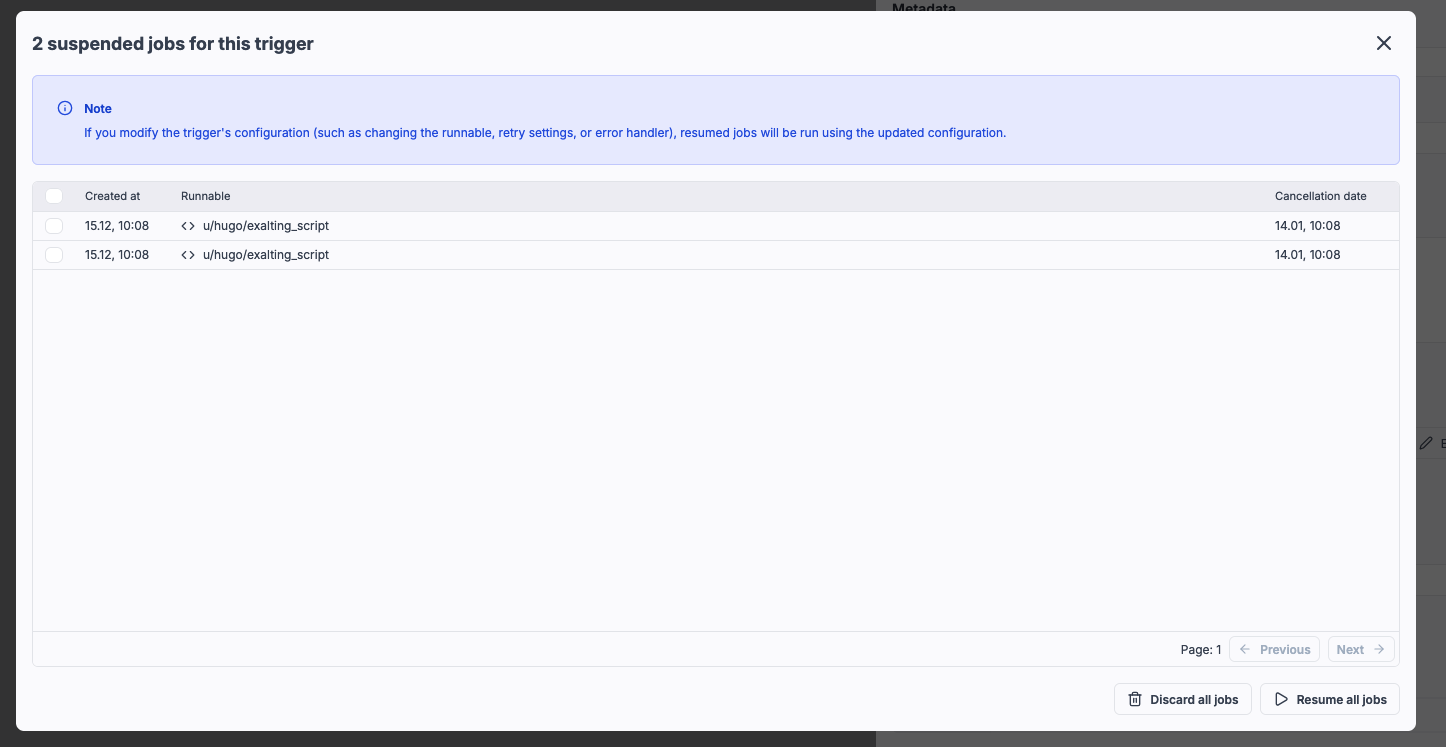Viewport: 1446px width, 747px height.
Task: Toggle the select-all checkbox in table header
Action: pos(54,196)
